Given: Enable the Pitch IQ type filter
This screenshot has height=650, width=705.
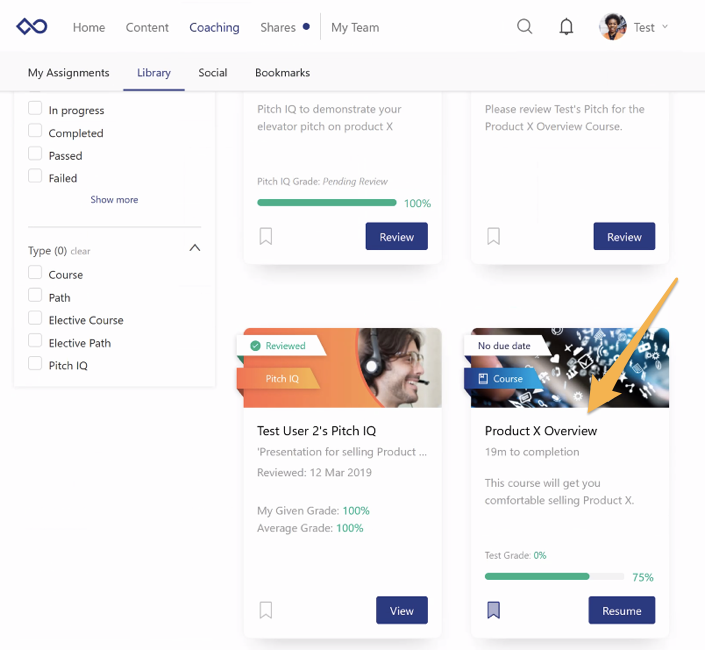Looking at the screenshot, I should click(35, 363).
